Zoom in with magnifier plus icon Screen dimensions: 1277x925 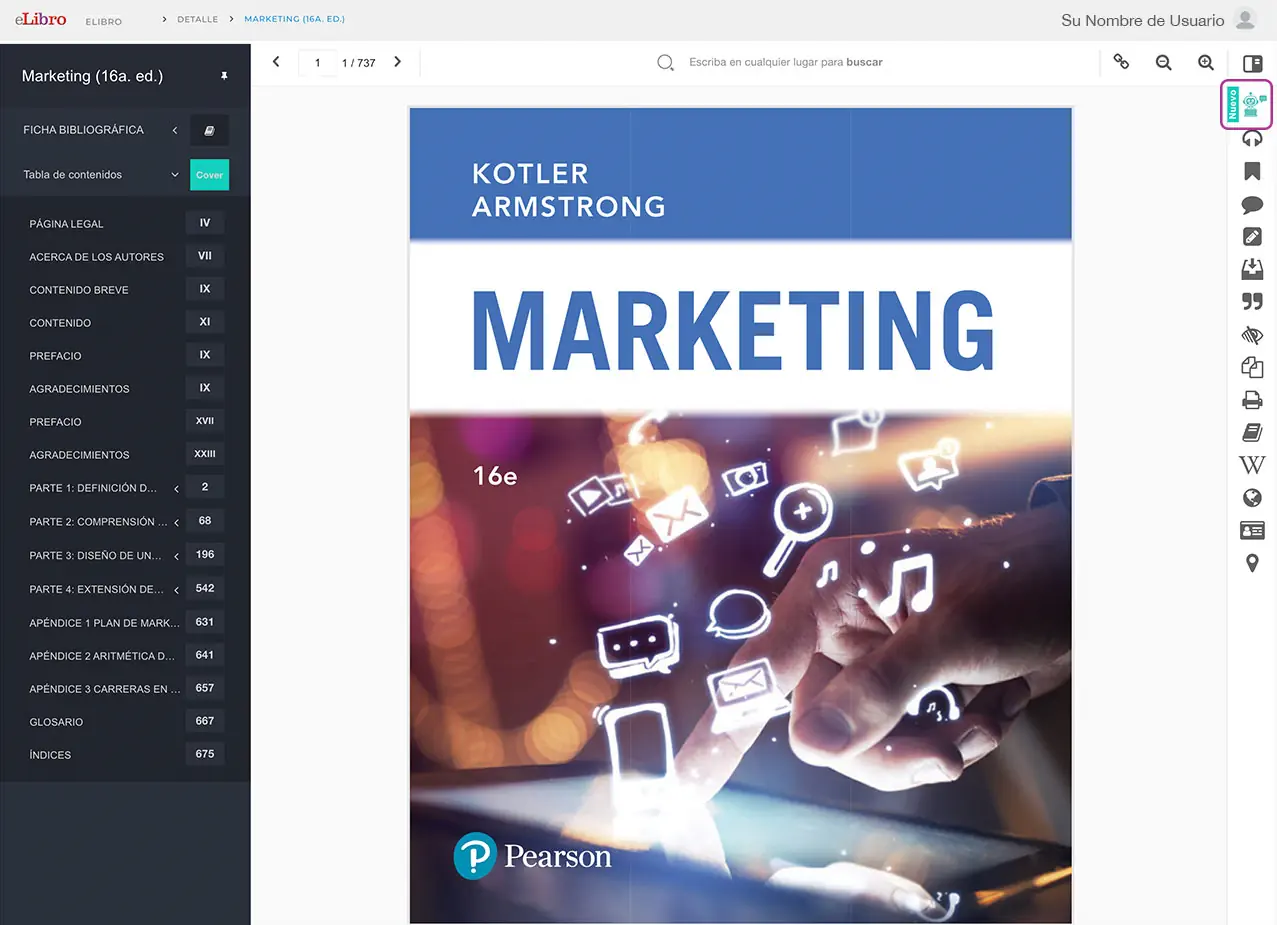(1206, 62)
